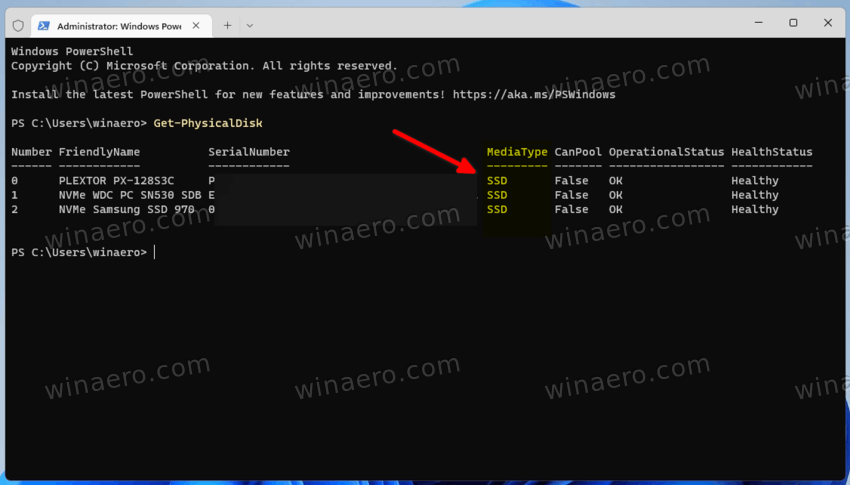Click the CanPool column header
The height and width of the screenshot is (485, 850).
click(578, 152)
